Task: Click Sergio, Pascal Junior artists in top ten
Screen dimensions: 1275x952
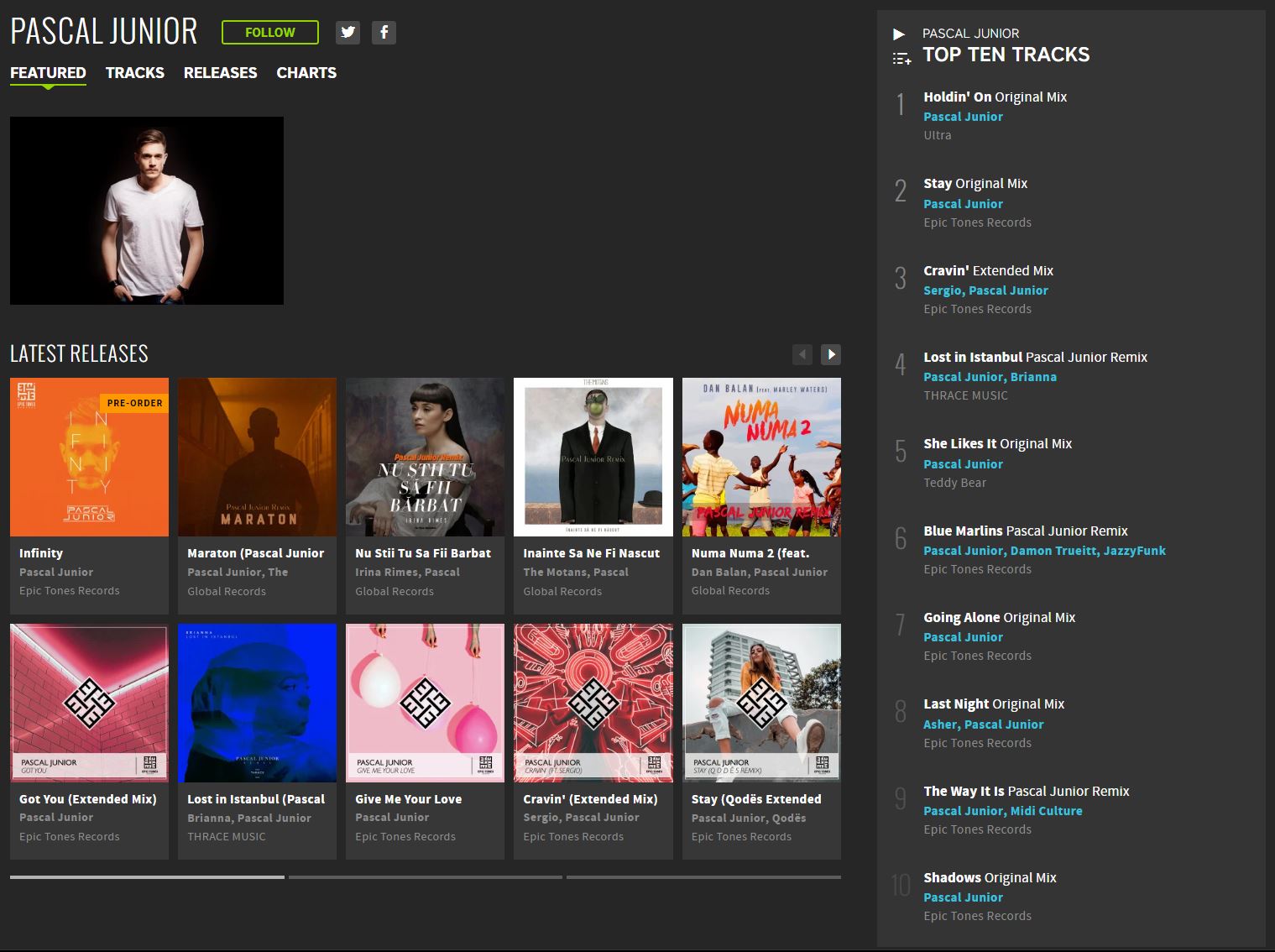Action: (x=986, y=290)
